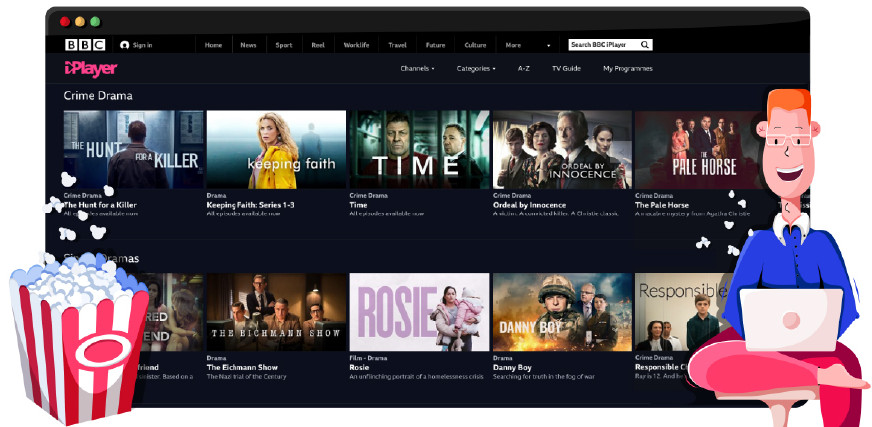This screenshot has width=872, height=427.
Task: Open the Time thumbnail
Action: pos(419,150)
